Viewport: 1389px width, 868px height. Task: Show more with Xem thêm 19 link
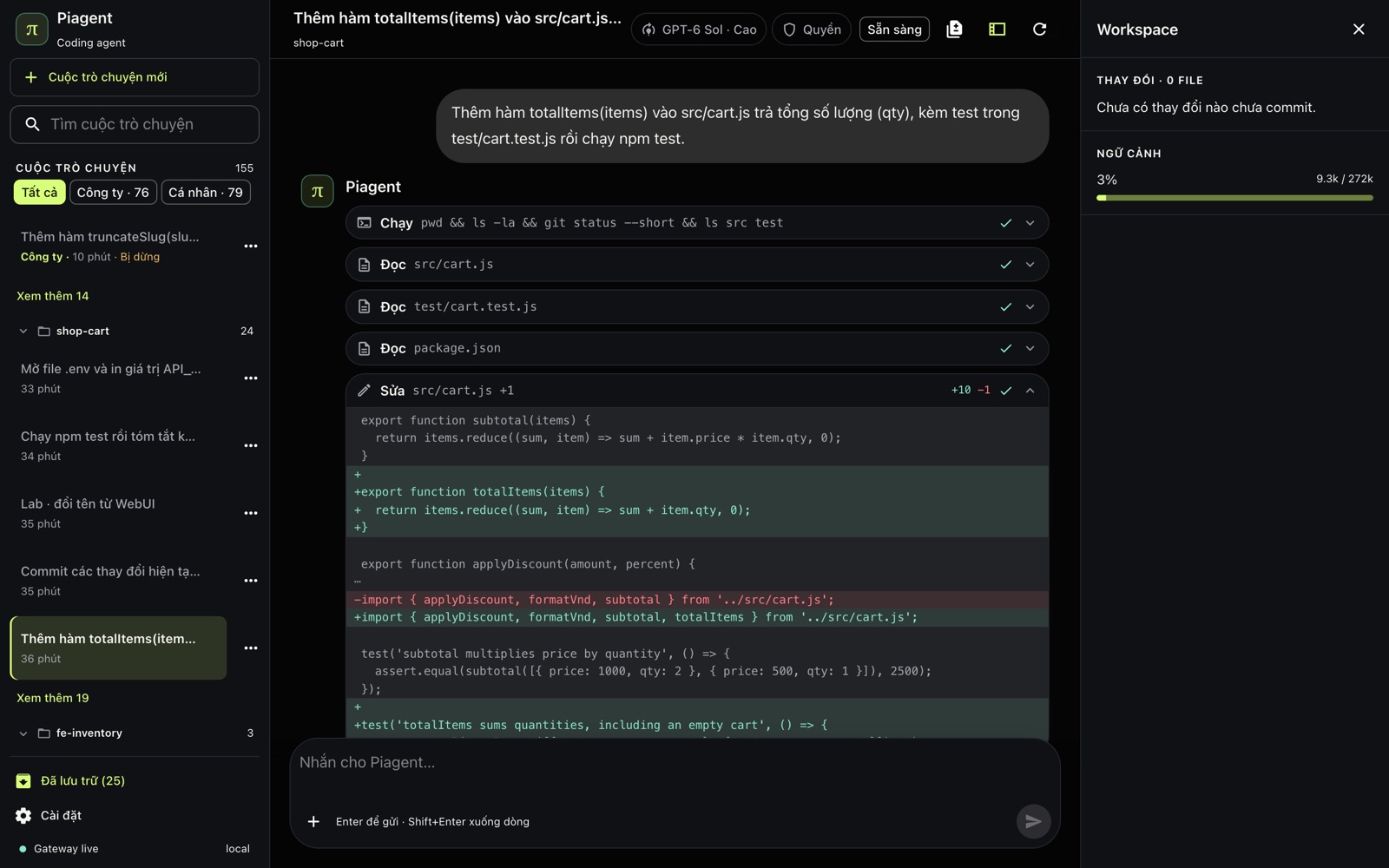53,698
